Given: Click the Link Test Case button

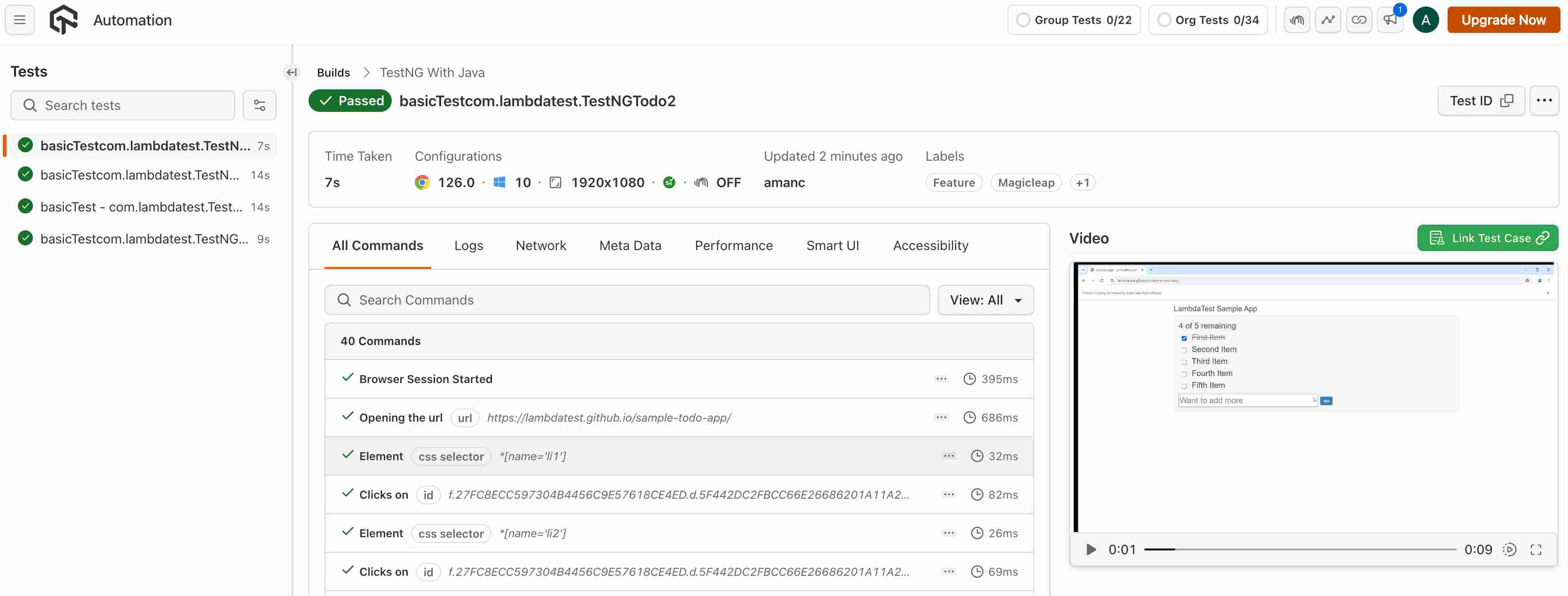Looking at the screenshot, I should [x=1487, y=238].
